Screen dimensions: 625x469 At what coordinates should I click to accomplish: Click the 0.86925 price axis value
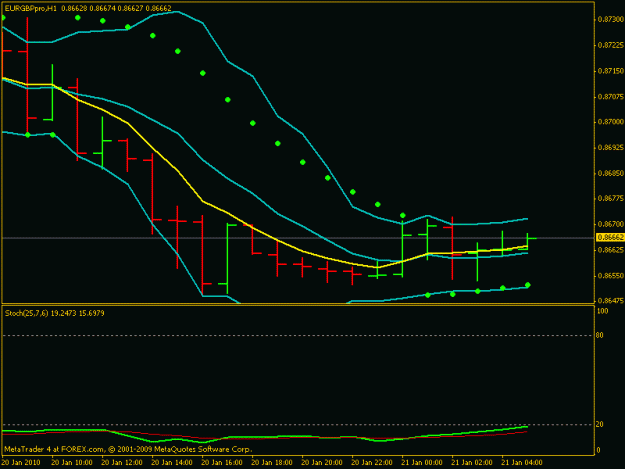pyautogui.click(x=611, y=148)
